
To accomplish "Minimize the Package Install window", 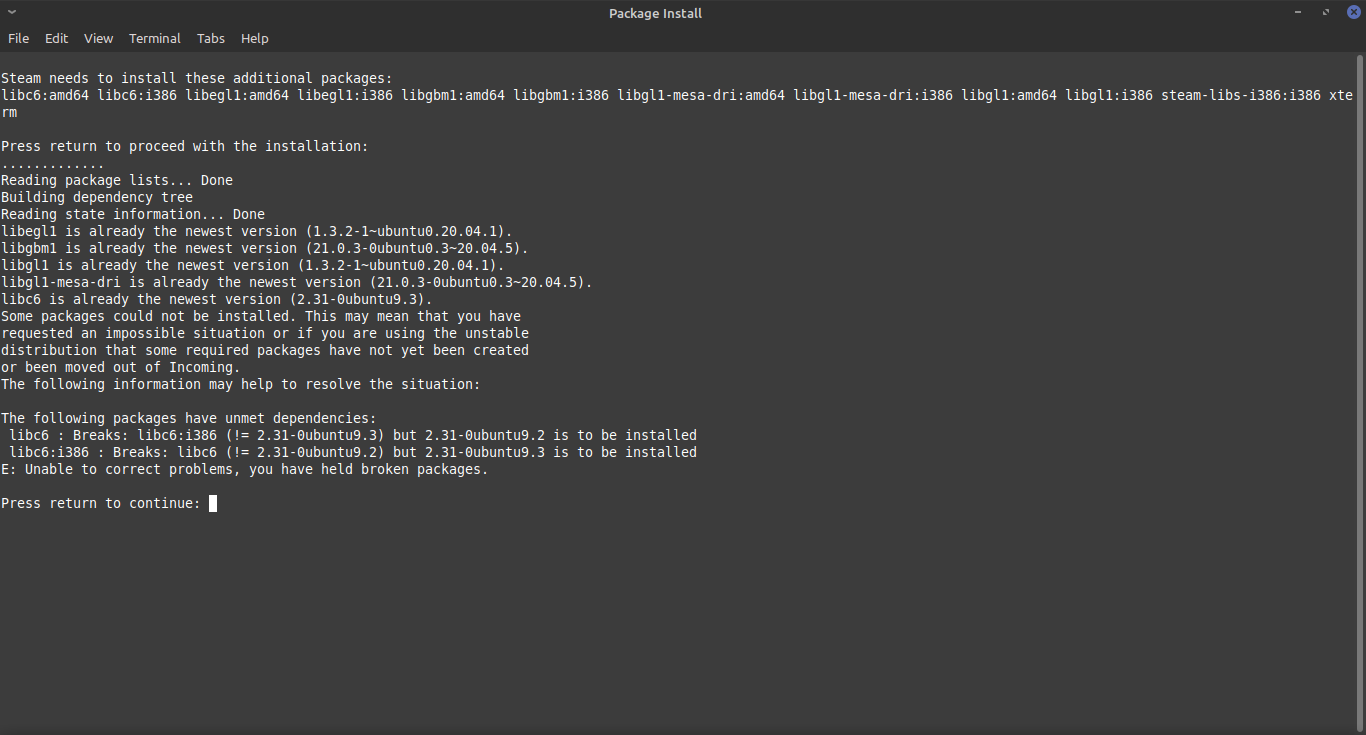I will coord(1298,13).
